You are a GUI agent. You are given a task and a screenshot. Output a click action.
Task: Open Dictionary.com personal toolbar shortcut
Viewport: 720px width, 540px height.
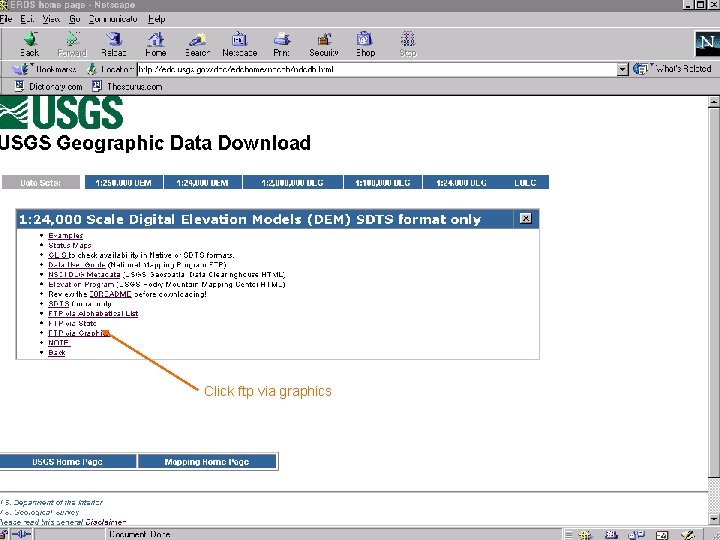(x=49, y=86)
